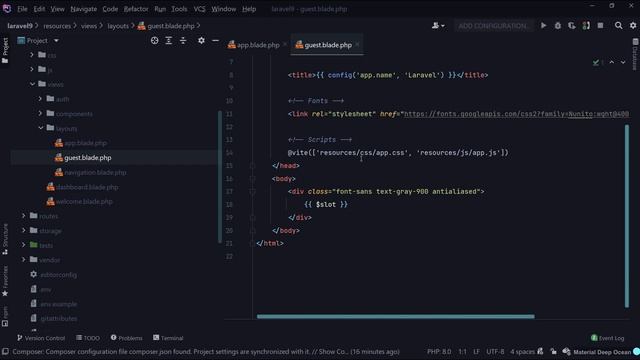Open the VCS menu
Image resolution: width=640 pixels, height=360 pixels.
199,9
